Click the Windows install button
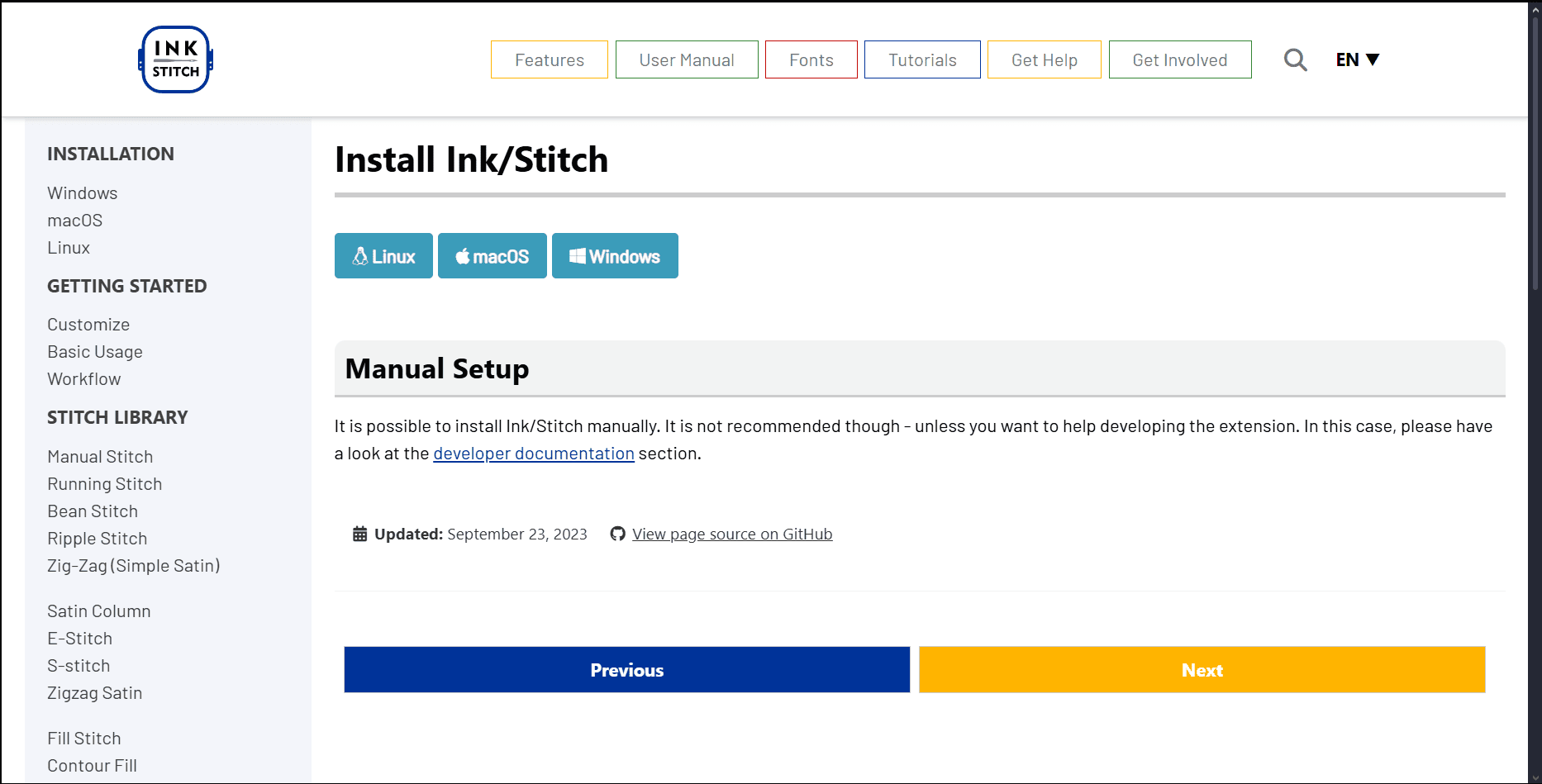 tap(615, 256)
